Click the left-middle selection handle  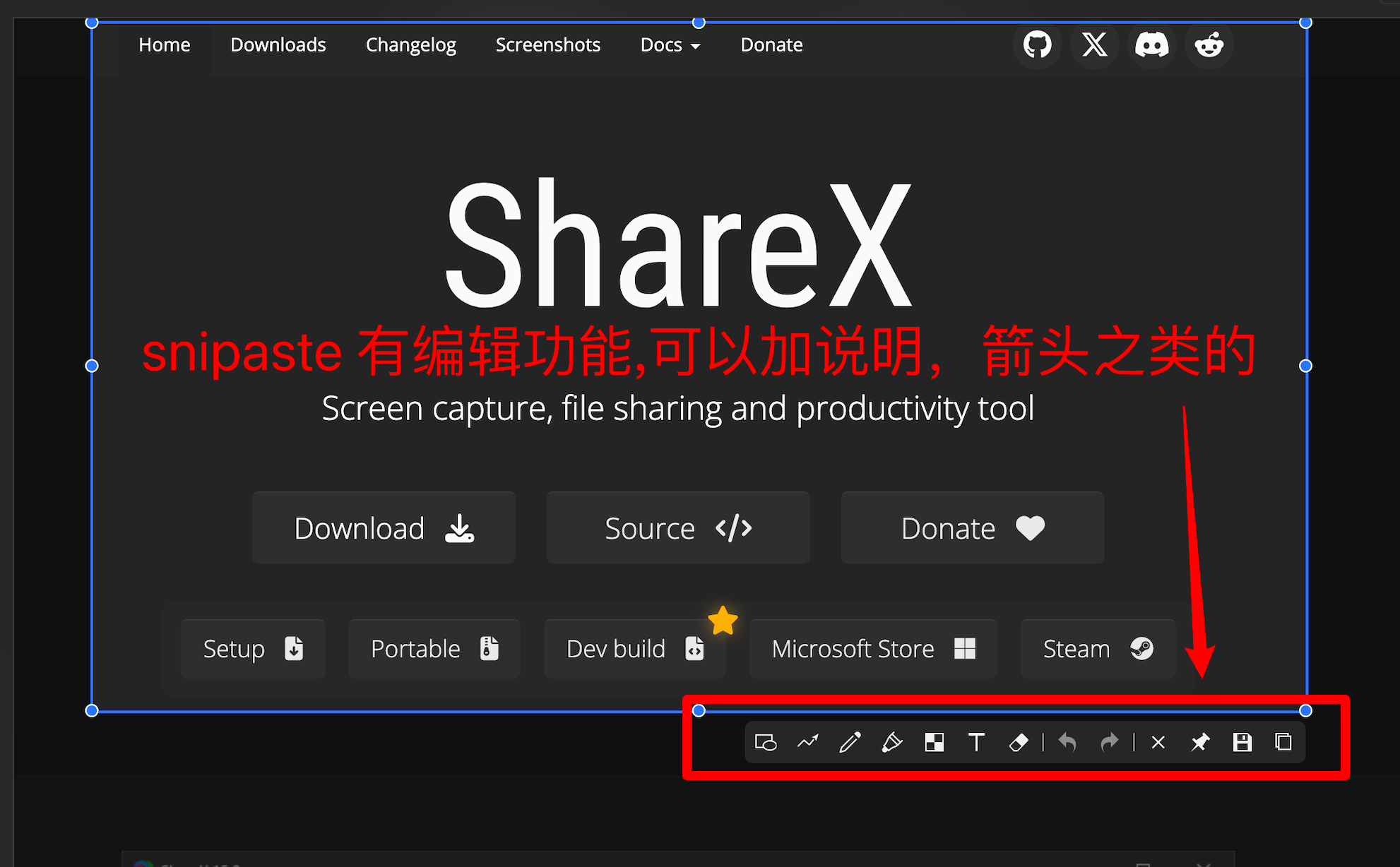pos(92,366)
